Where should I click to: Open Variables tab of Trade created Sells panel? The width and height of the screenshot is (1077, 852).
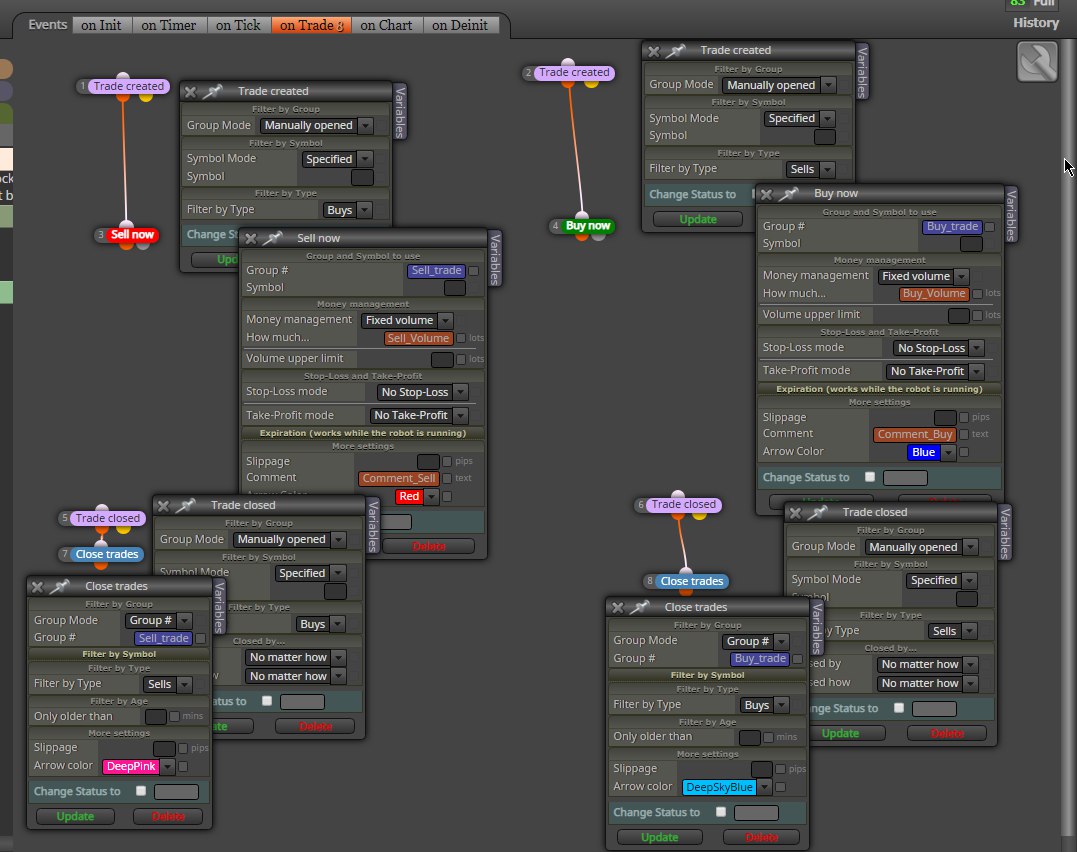862,72
